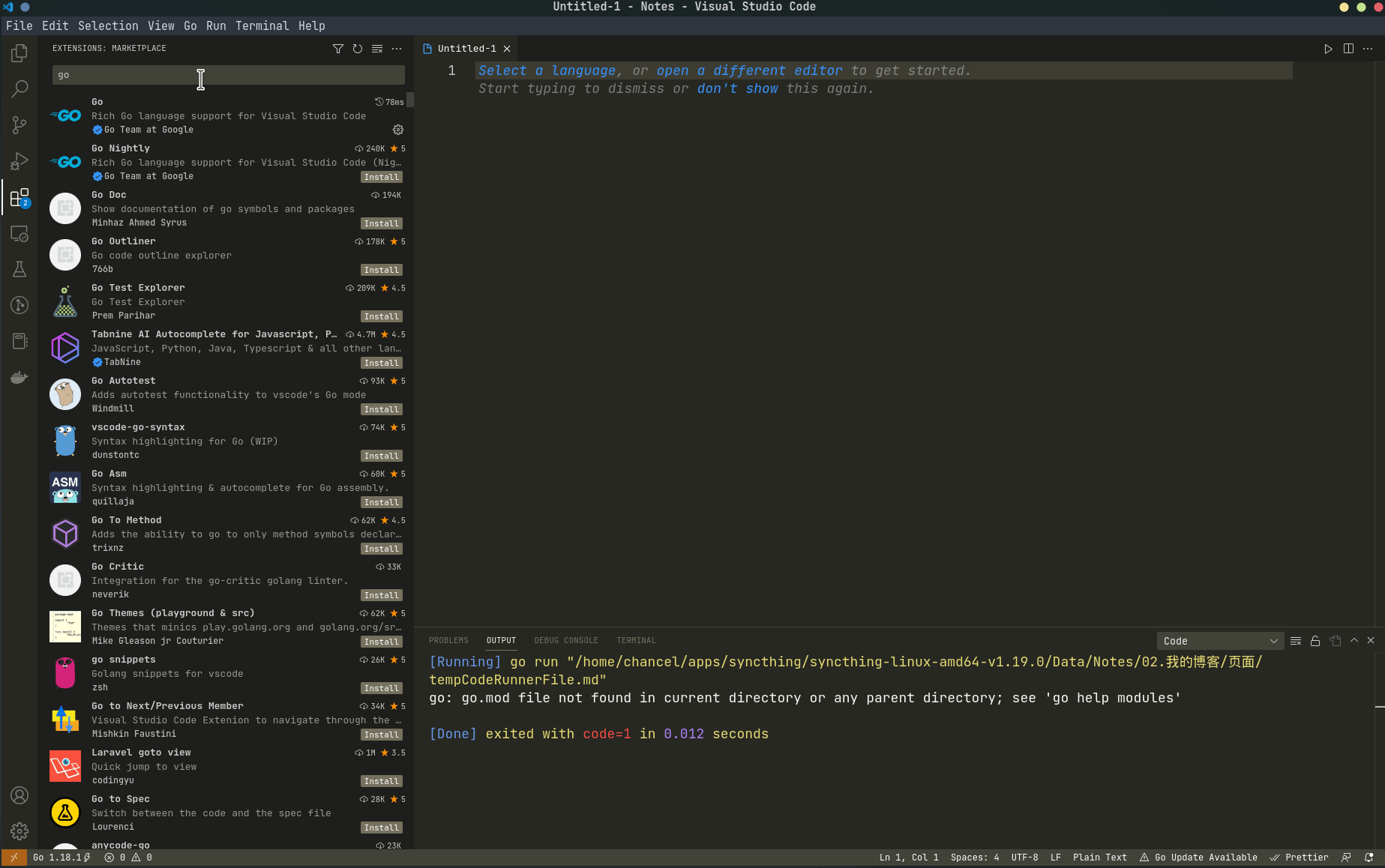Clear the output panel contents
Screen dimensions: 1385x868
(1295, 641)
